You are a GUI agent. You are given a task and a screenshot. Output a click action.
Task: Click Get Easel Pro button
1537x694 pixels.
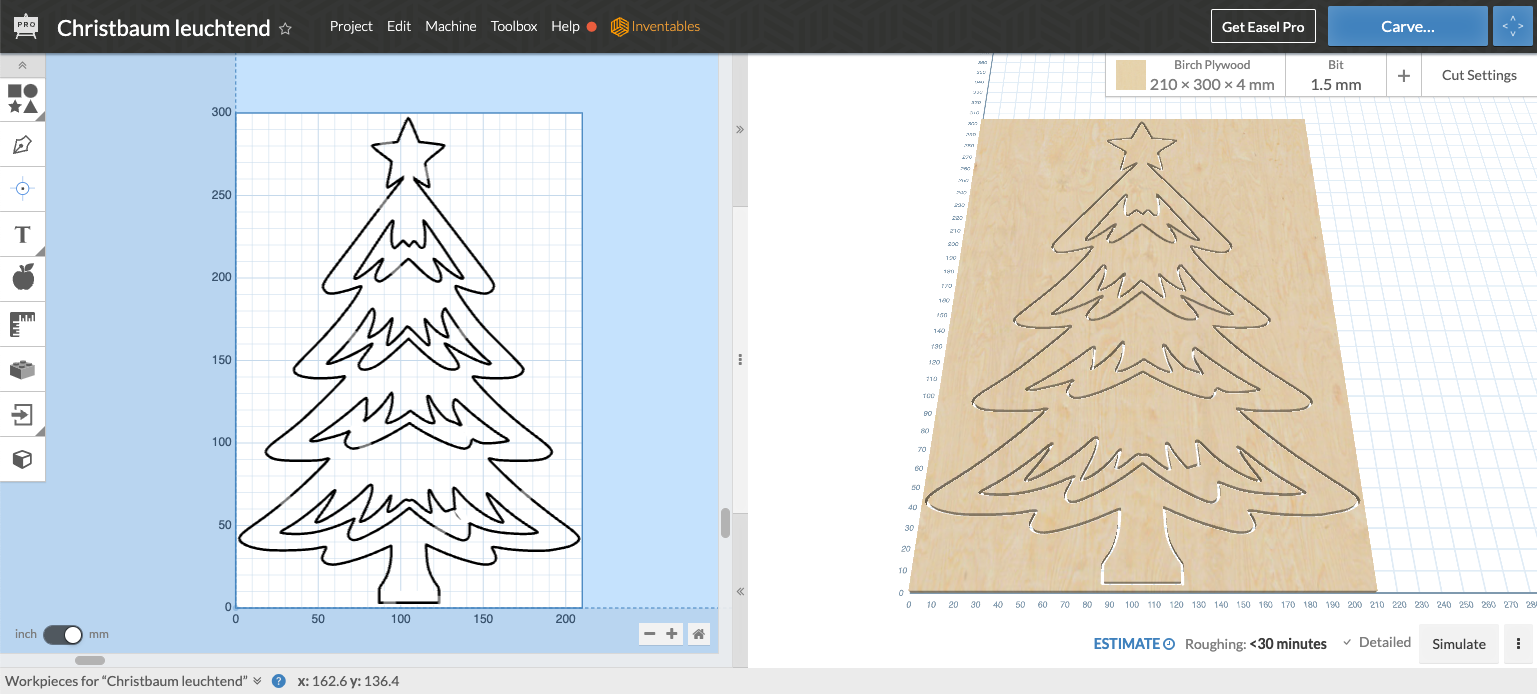click(x=1263, y=27)
